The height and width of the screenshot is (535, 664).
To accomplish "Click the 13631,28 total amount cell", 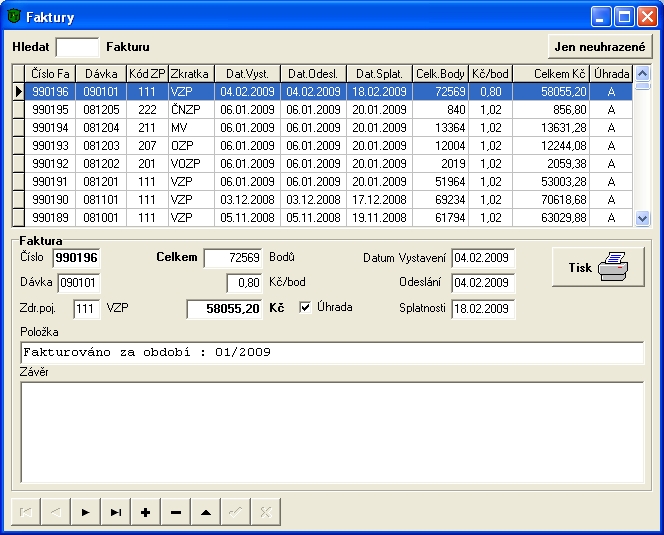I will 551,128.
